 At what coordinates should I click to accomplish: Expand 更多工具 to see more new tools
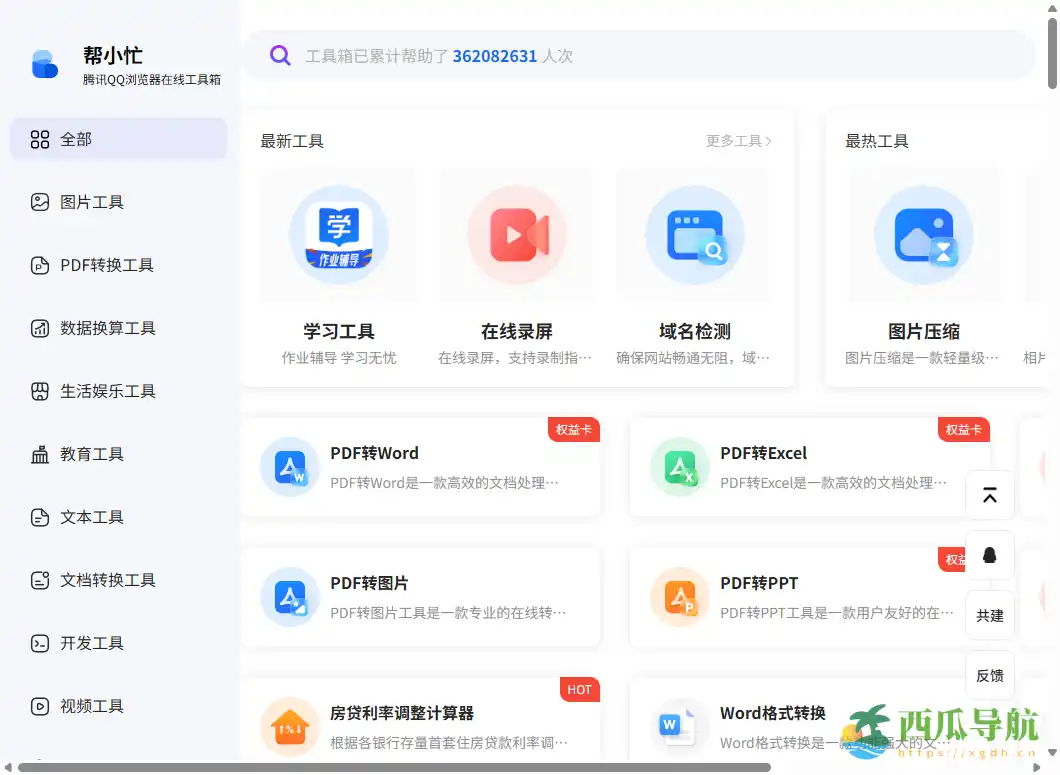click(738, 141)
